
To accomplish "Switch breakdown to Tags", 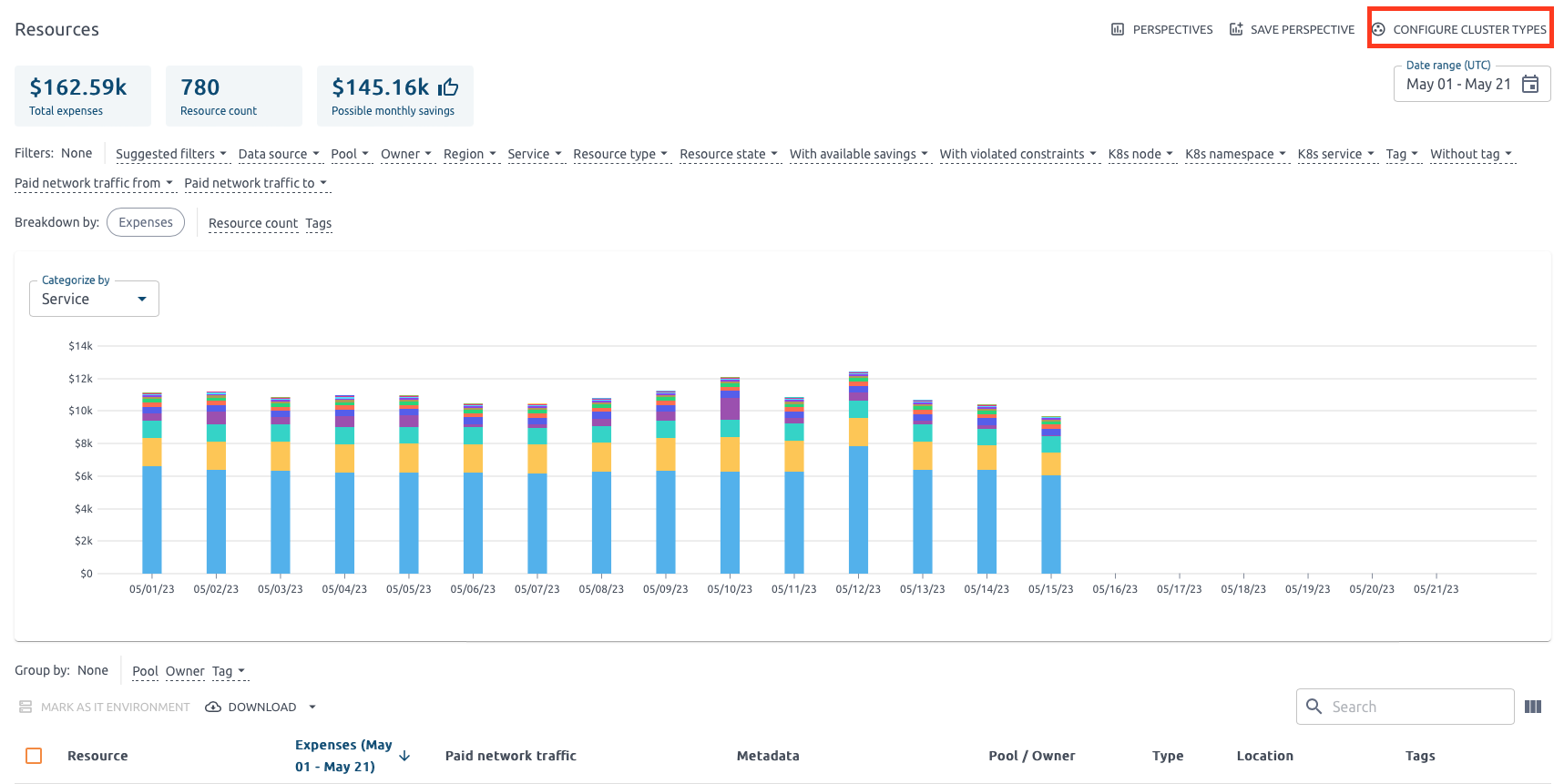I will (318, 223).
